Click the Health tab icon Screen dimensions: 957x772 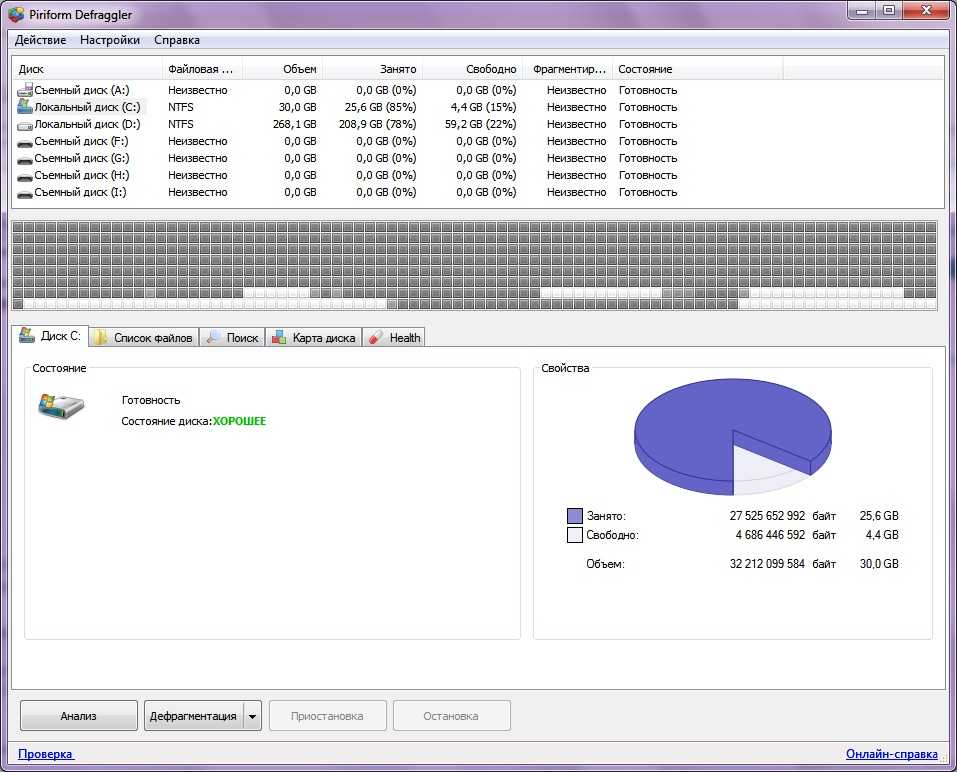tap(376, 338)
